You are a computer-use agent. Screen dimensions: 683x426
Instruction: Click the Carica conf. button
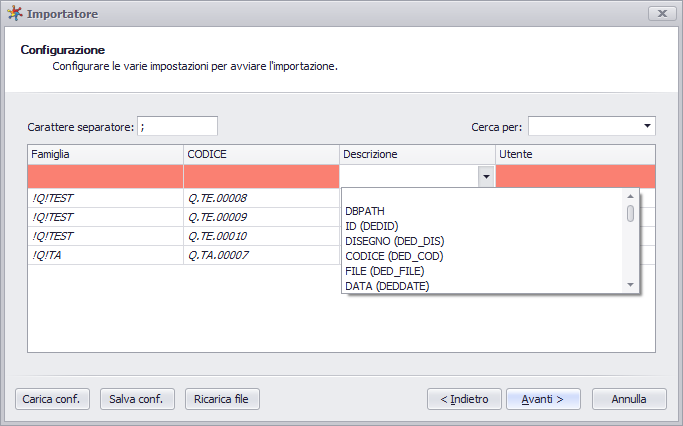point(52,399)
